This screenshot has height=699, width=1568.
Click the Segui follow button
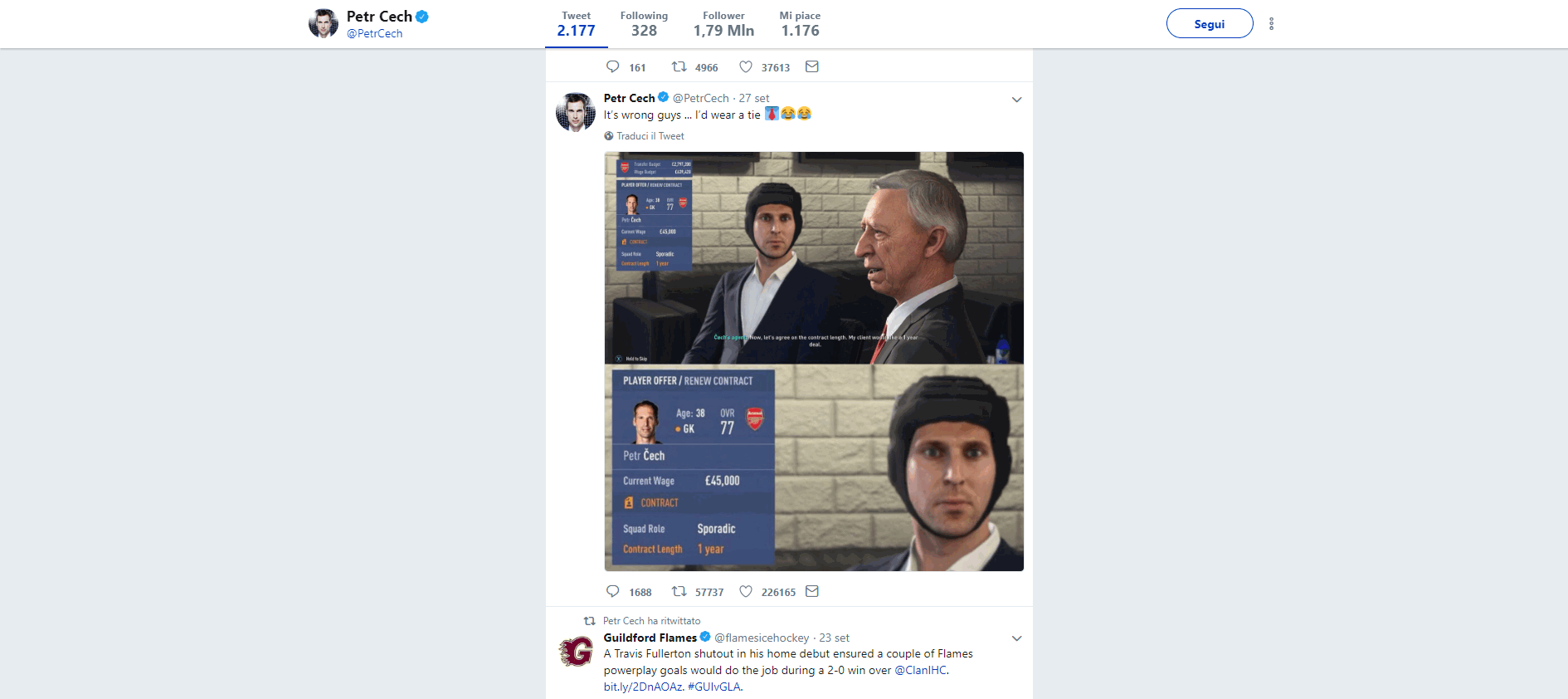point(1210,23)
